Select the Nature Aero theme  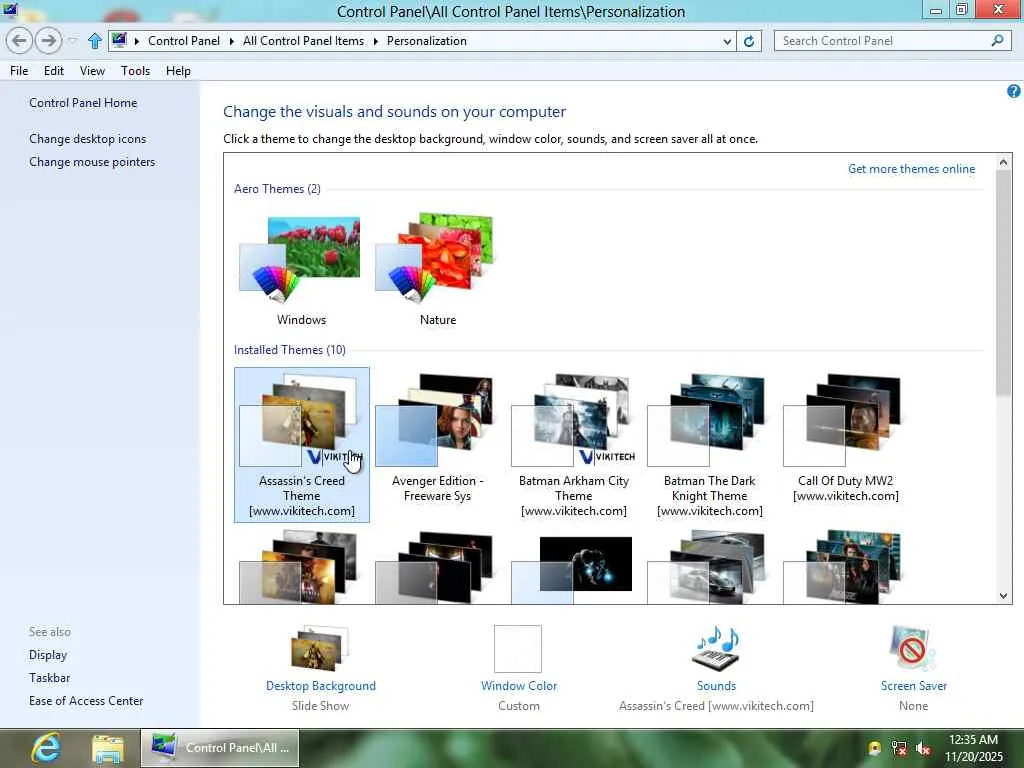(x=438, y=270)
